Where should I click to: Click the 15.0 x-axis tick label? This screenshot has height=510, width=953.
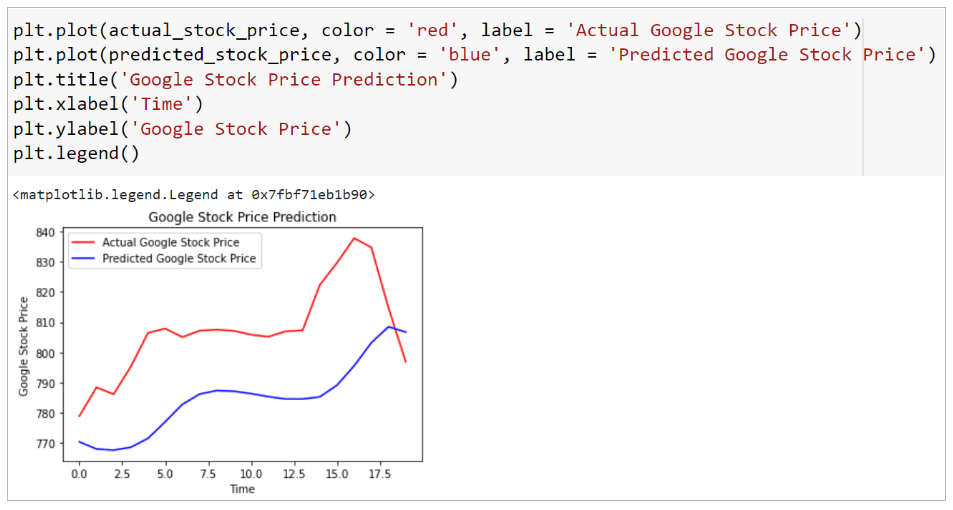337,474
